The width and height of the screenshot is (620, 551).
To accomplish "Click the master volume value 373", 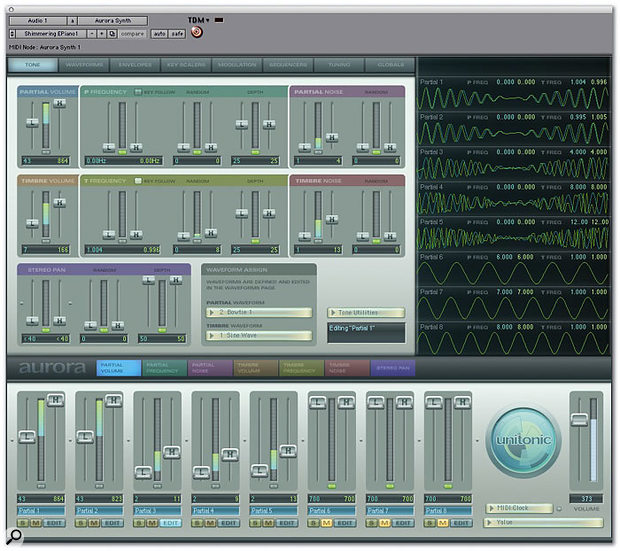I will [586, 499].
